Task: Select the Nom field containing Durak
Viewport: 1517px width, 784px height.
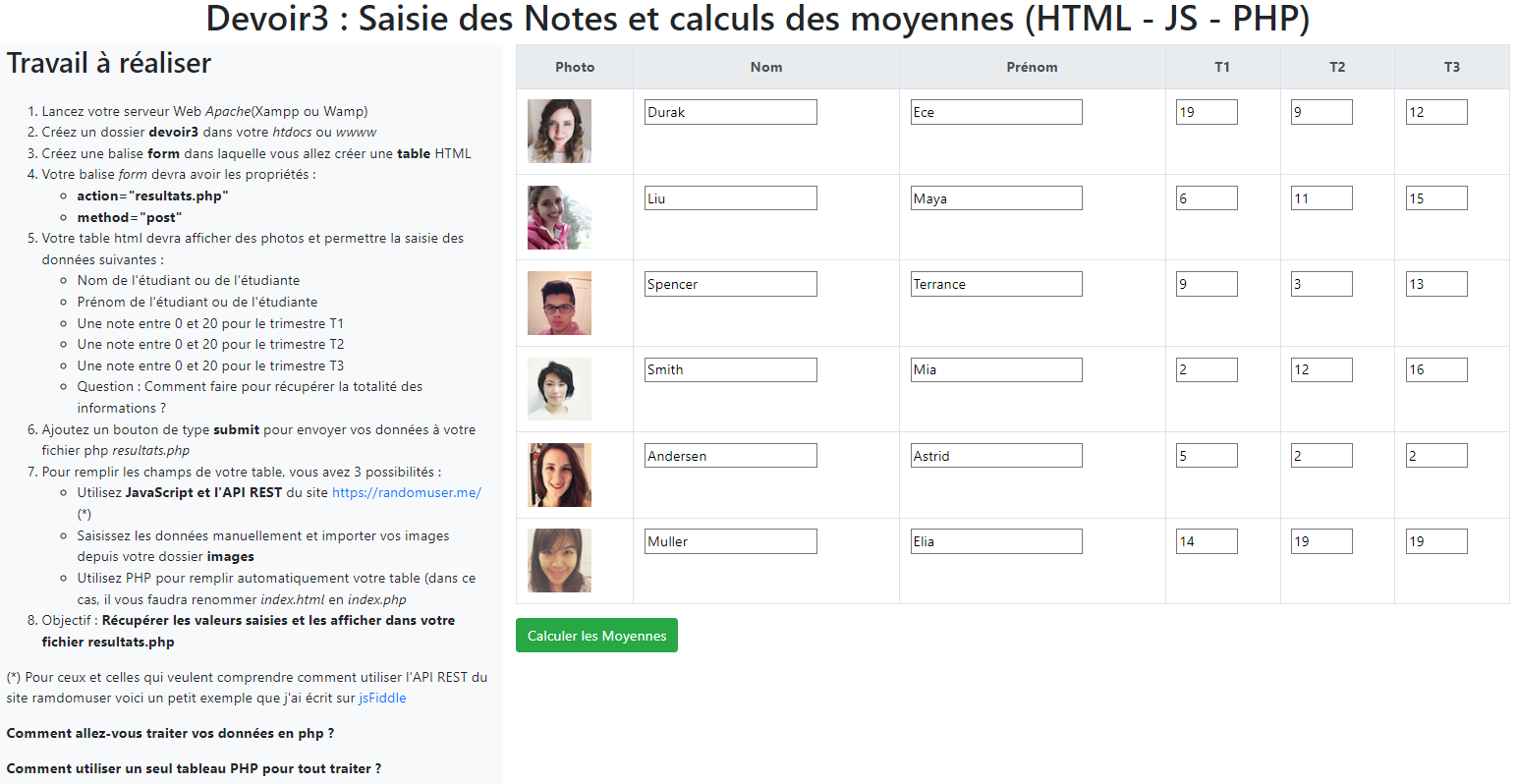Action: coord(730,111)
